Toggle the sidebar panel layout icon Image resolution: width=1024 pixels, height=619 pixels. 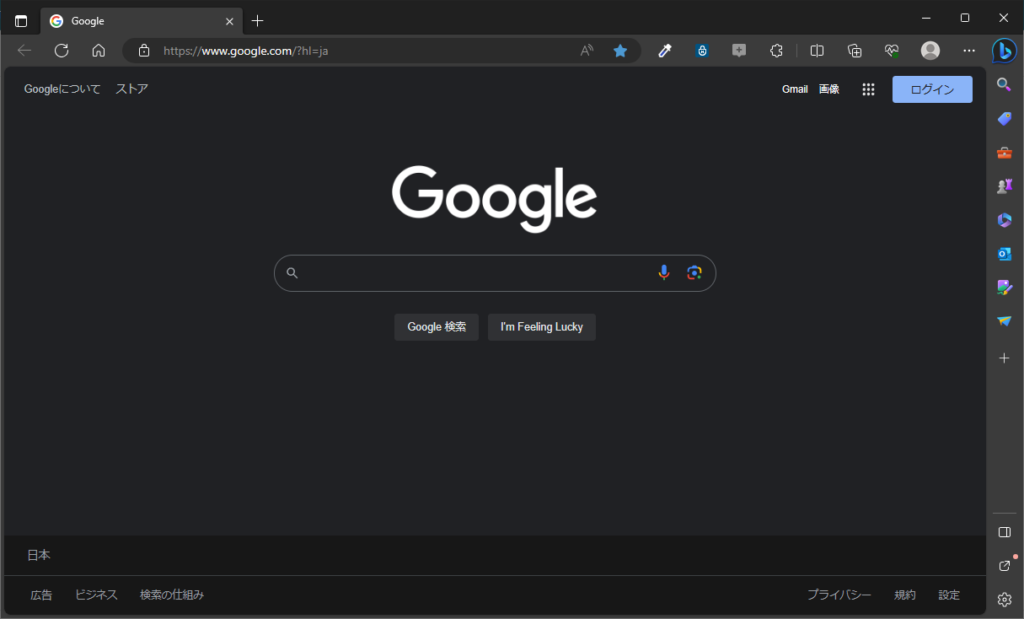1004,532
